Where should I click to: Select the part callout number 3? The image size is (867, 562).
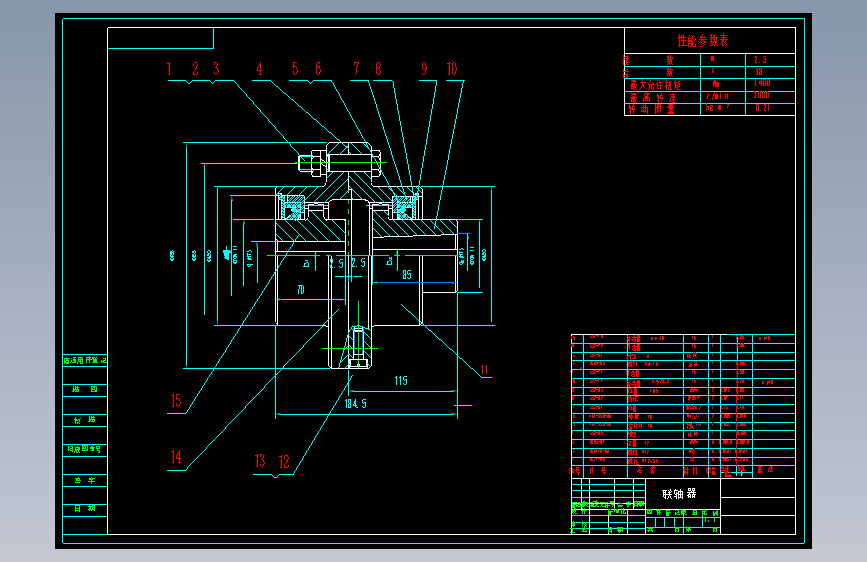(216, 69)
